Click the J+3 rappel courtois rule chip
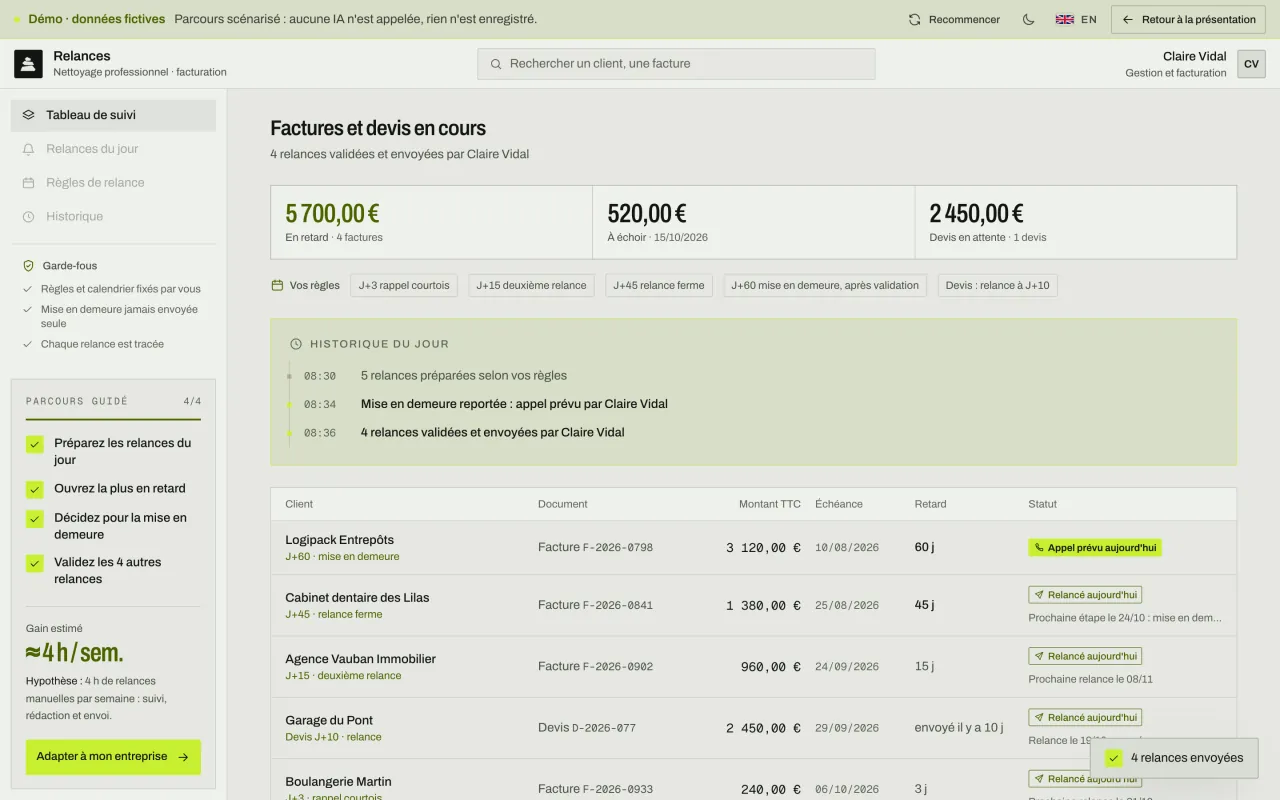The height and width of the screenshot is (800, 1280). [x=404, y=285]
